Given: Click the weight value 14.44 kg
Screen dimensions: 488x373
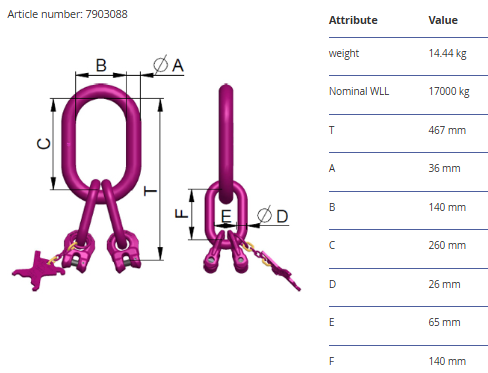Looking at the screenshot, I should [x=447, y=53].
